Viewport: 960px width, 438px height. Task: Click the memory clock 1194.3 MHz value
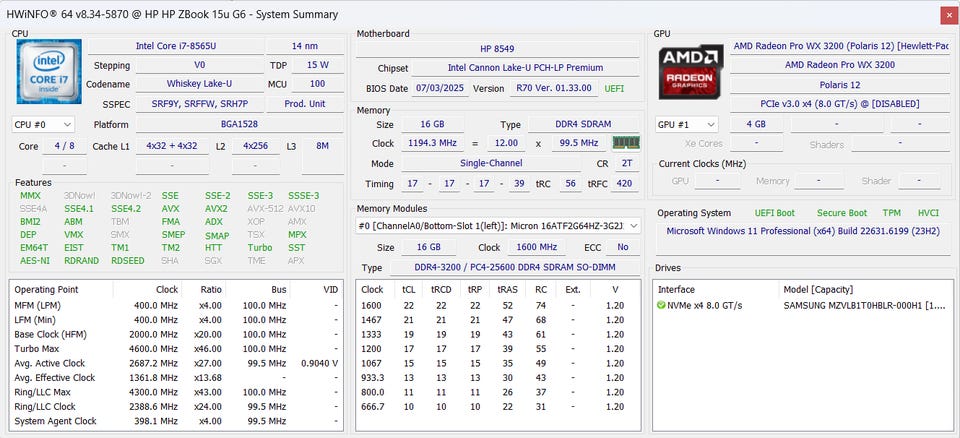(432, 143)
